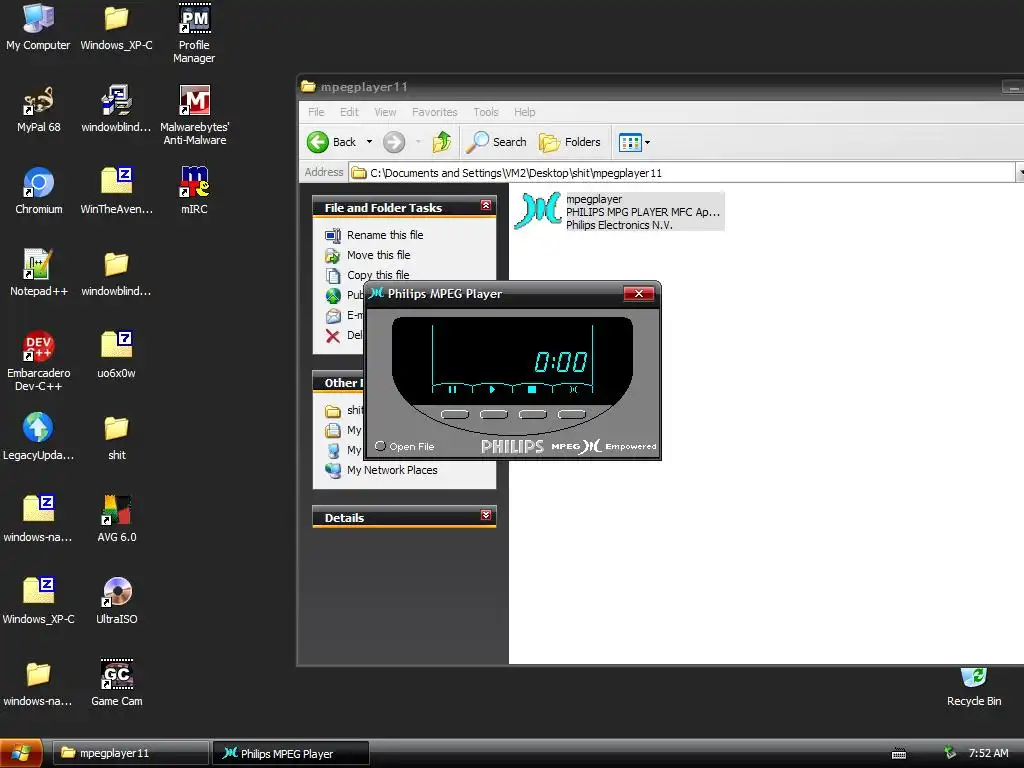This screenshot has height=768, width=1024.
Task: Select the mIRC desktop icon
Action: click(x=194, y=191)
